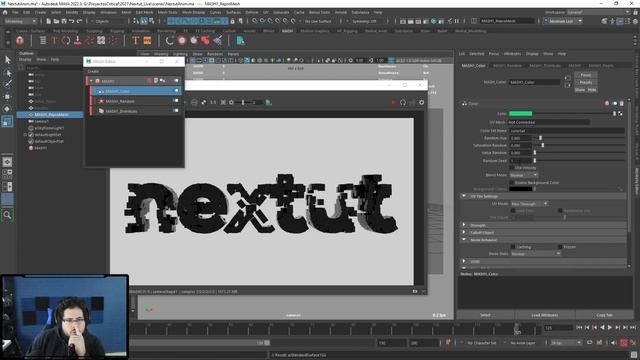Open the Modeling menu set dropdown
Image resolution: width=640 pixels, height=360 pixels.
(x=20, y=21)
